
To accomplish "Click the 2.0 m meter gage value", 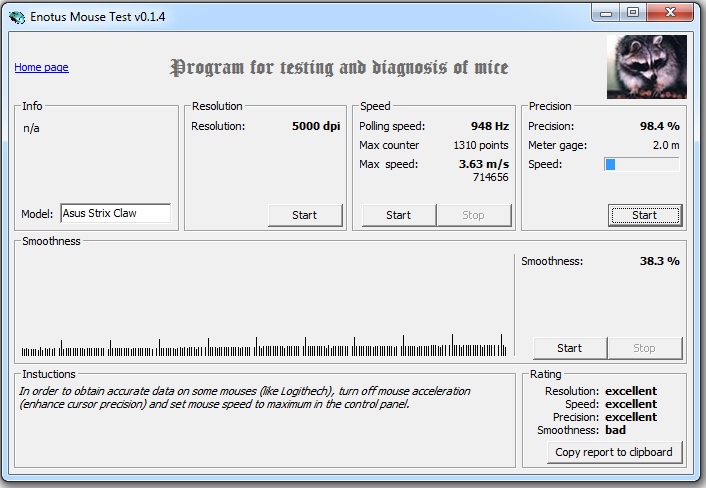I will 666,145.
